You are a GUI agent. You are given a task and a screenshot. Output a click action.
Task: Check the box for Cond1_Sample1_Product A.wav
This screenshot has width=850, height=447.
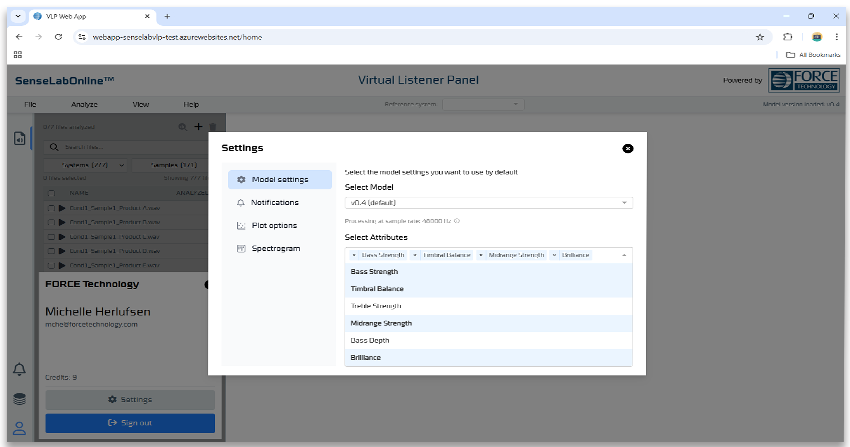(51, 208)
